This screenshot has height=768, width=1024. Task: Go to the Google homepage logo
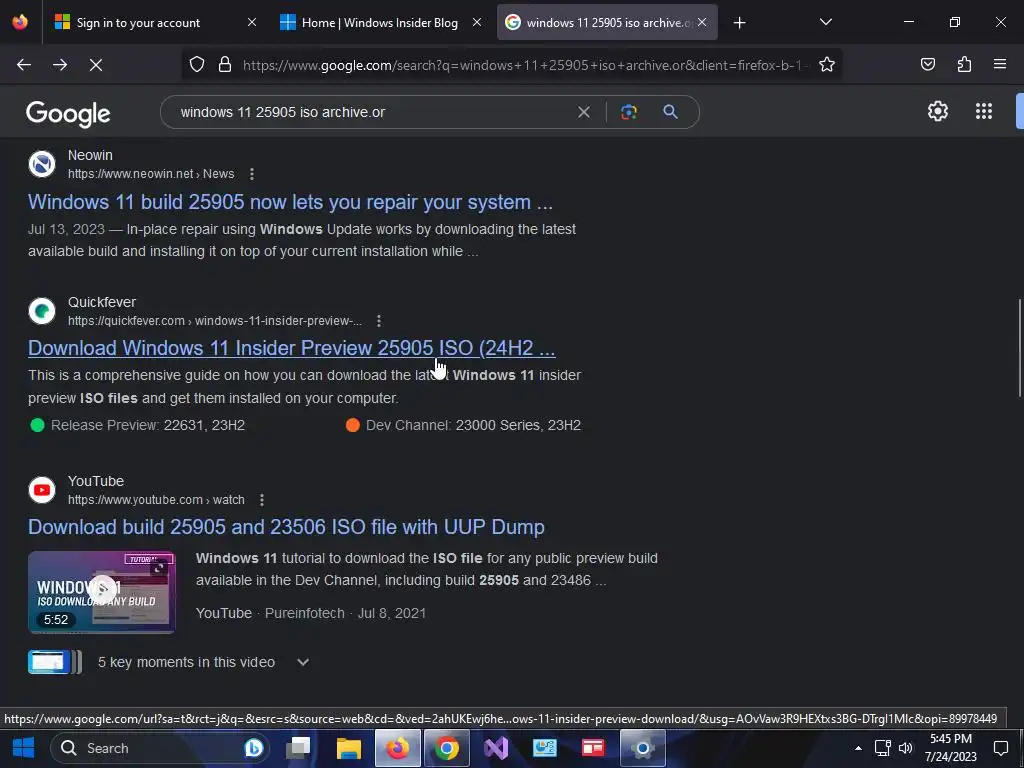(68, 114)
